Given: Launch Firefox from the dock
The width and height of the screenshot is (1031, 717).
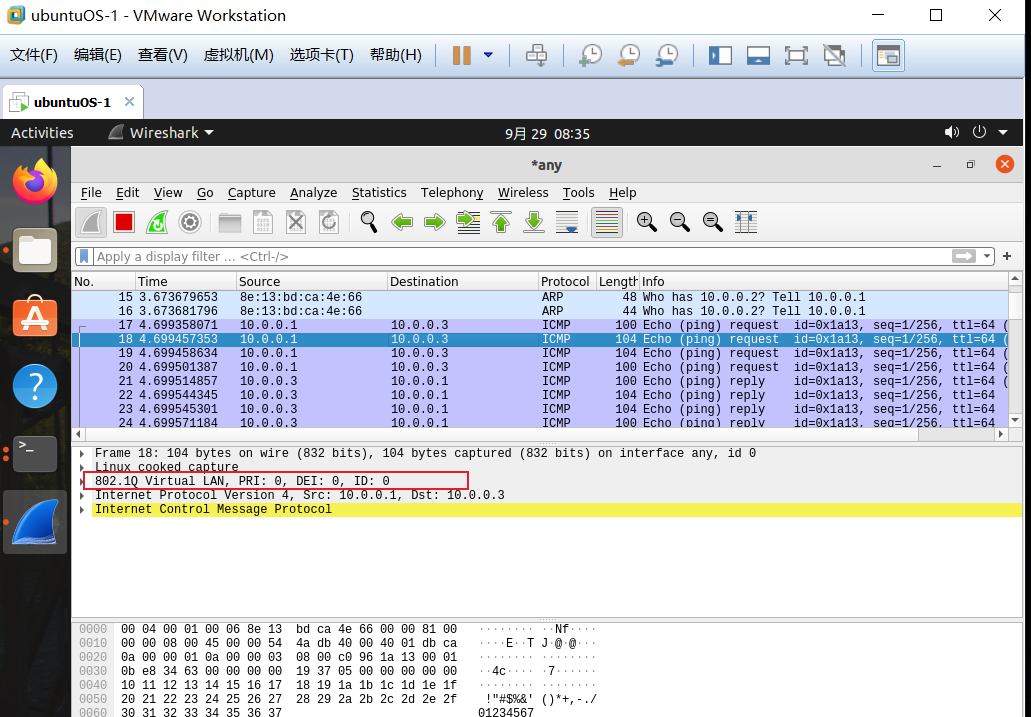Looking at the screenshot, I should click(x=36, y=182).
